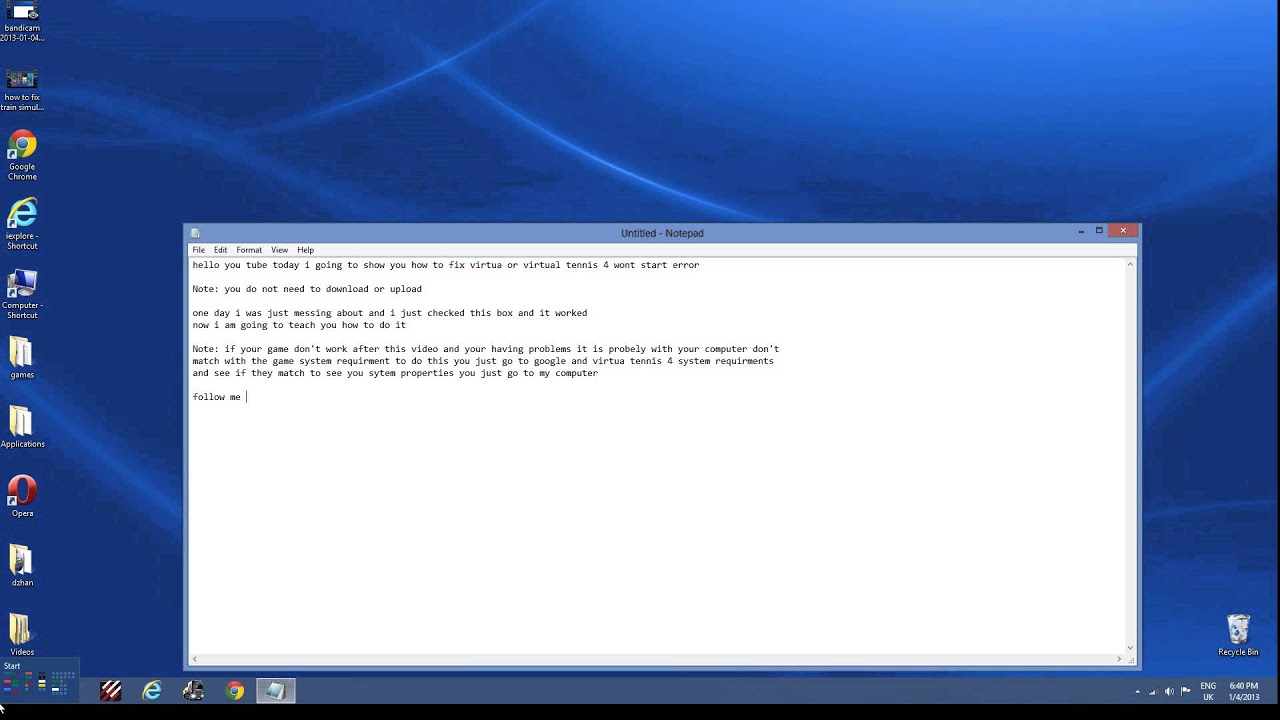This screenshot has height=720, width=1280.
Task: Click the line starting 'hello you tube today'
Action: [446, 265]
